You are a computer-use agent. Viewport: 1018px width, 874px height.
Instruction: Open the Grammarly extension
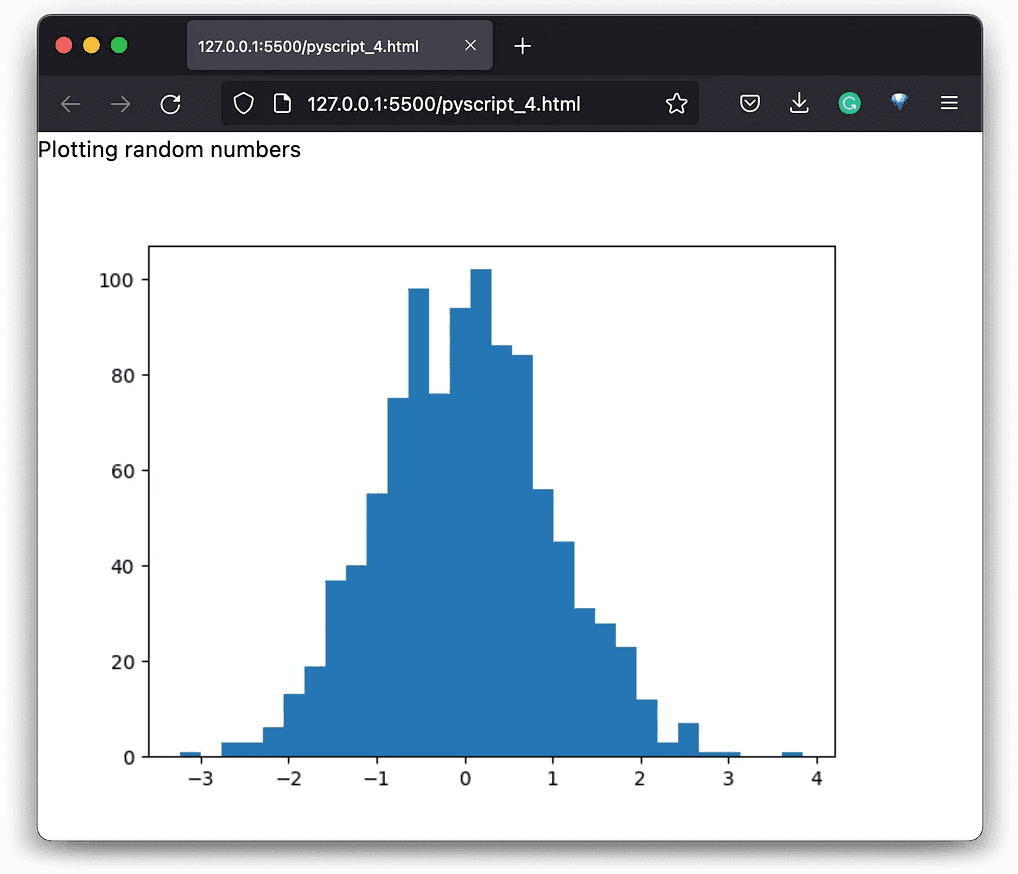pos(849,103)
